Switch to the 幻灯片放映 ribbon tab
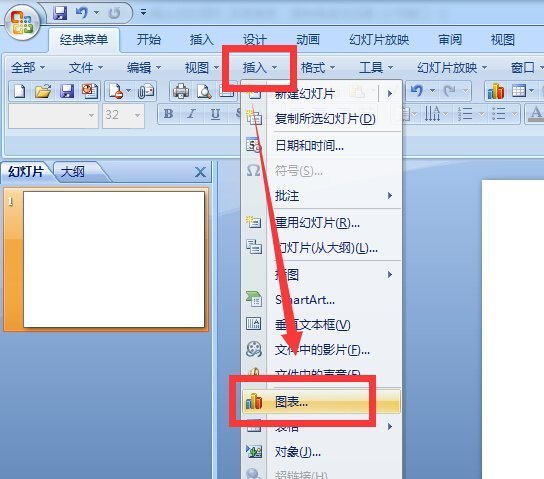Viewport: 544px width, 479px height. pos(379,40)
